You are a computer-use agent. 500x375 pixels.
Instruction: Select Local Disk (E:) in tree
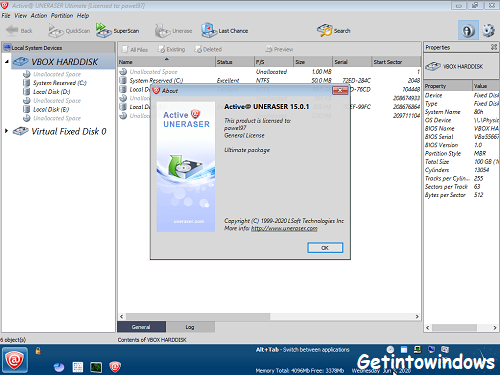tap(51, 109)
